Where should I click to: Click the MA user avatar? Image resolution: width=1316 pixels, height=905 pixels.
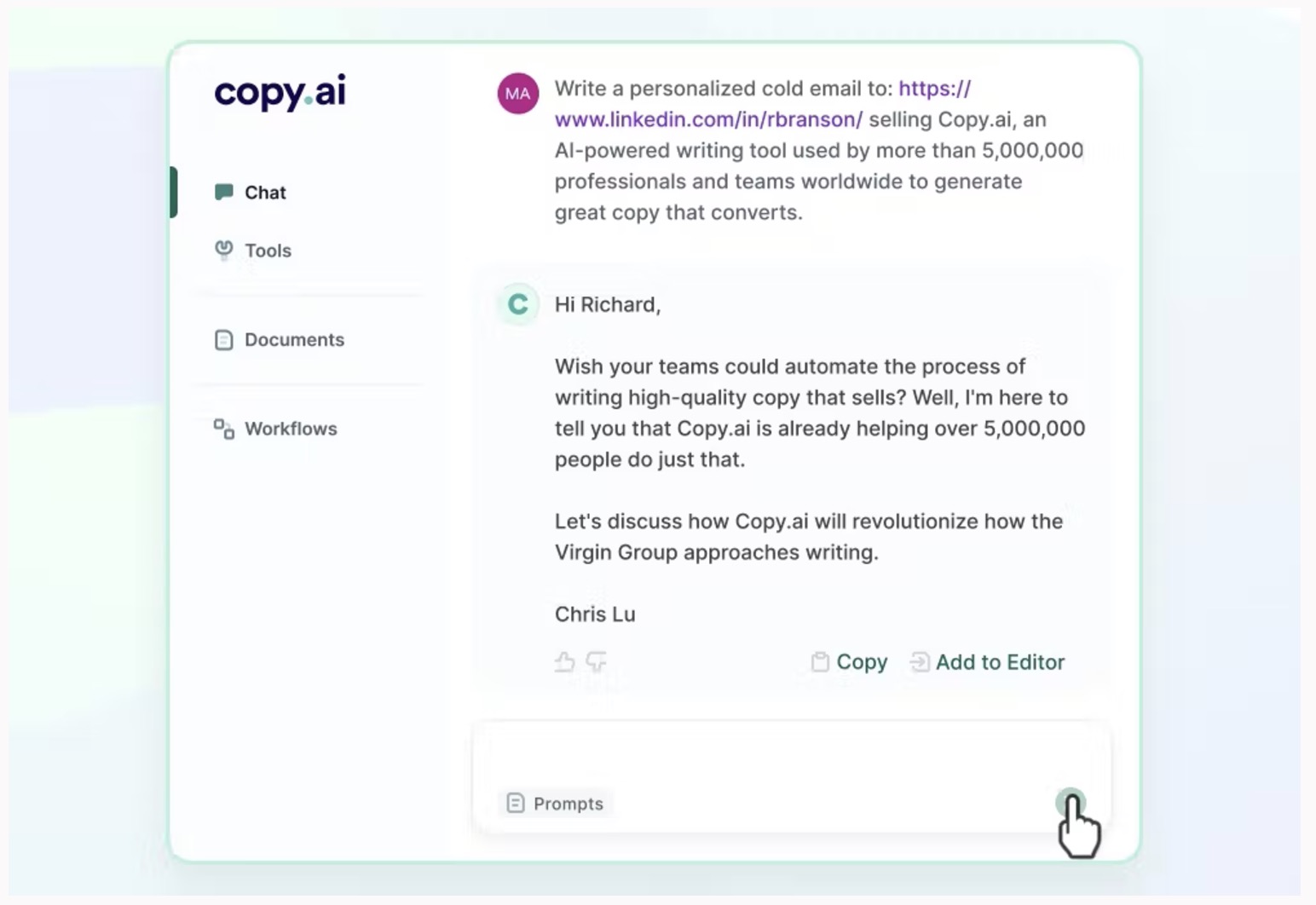tap(518, 94)
